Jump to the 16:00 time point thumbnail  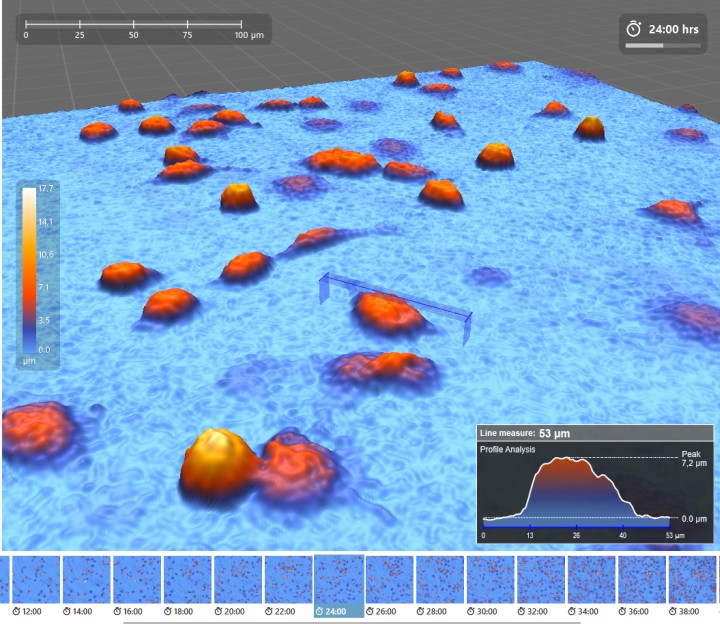137,580
